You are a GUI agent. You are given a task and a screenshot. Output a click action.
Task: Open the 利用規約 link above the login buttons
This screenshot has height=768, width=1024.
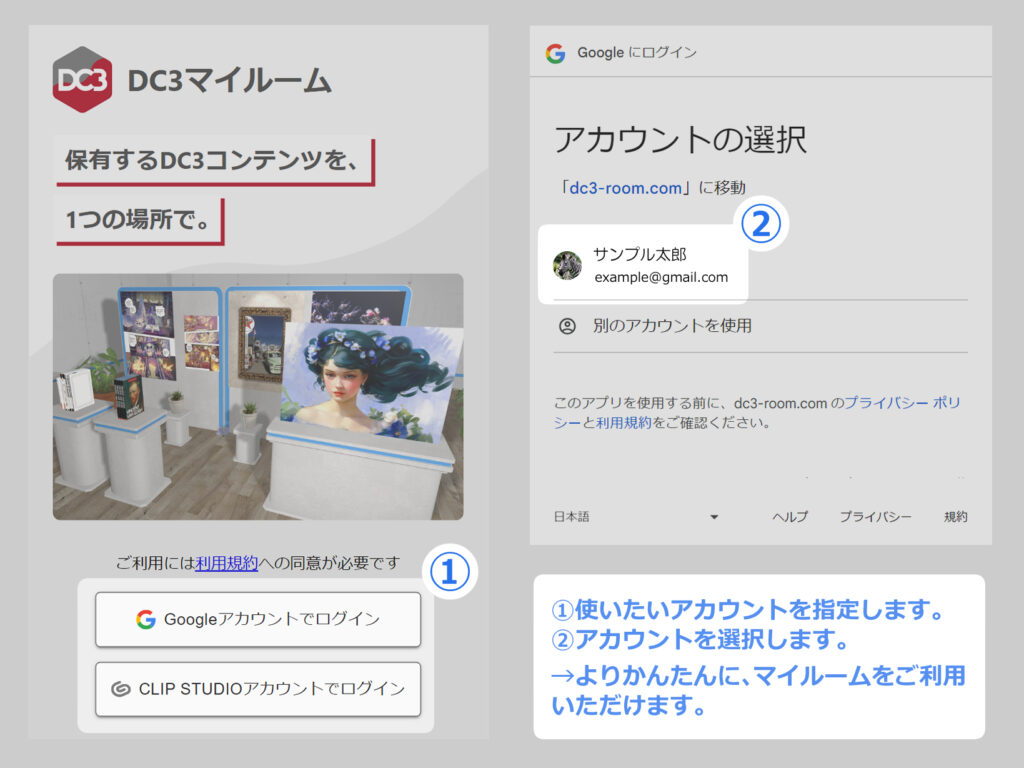coord(227,563)
